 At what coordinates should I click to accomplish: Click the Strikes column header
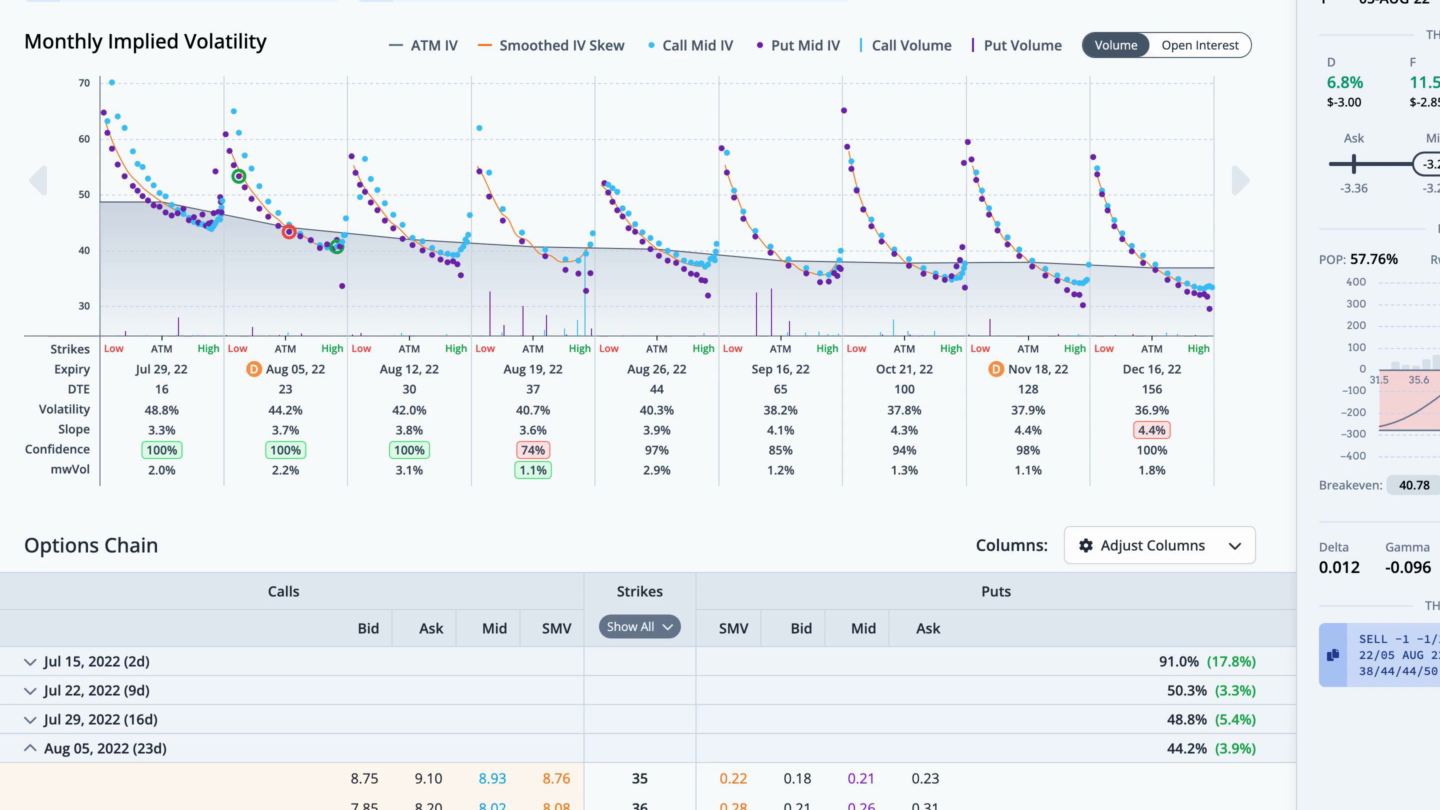point(640,592)
